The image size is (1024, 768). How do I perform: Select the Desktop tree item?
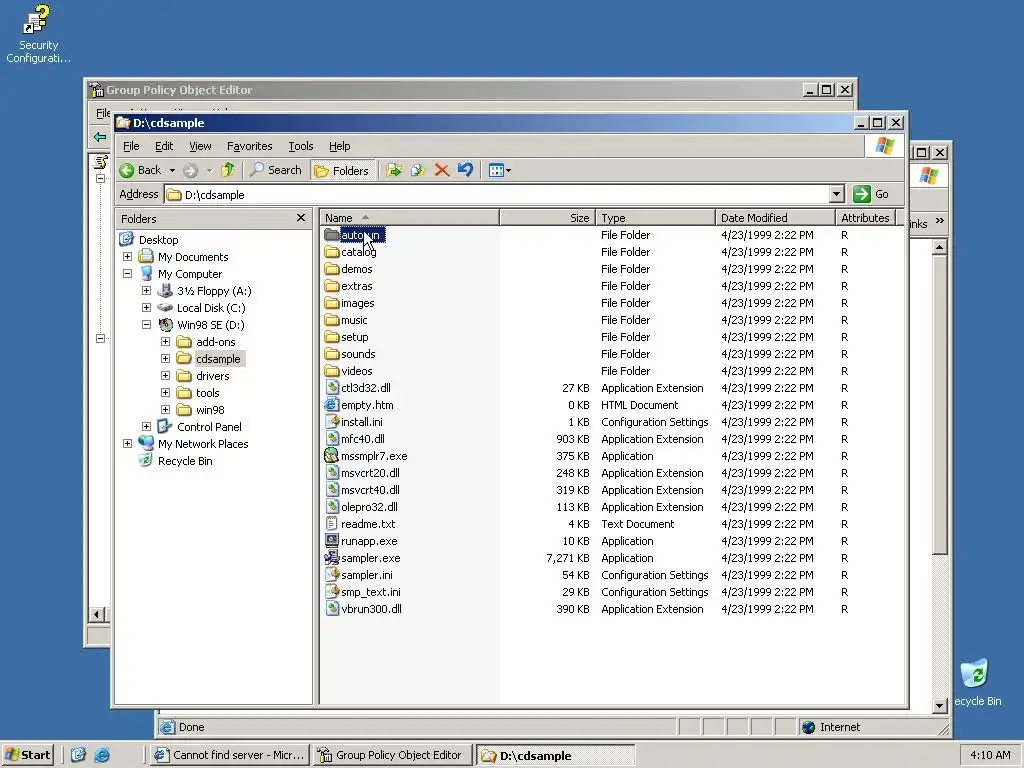158,240
